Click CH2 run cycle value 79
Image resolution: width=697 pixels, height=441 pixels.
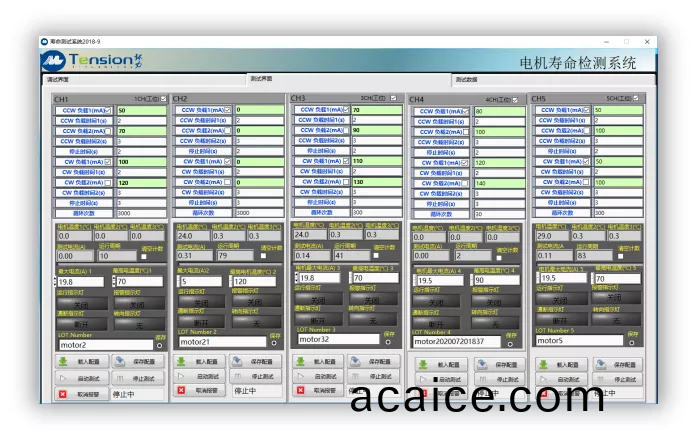[x=235, y=256]
